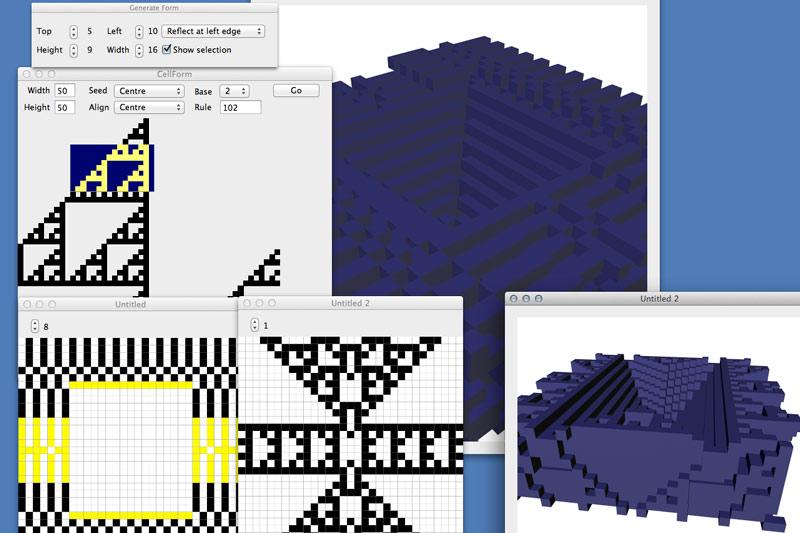This screenshot has height=533, width=800.
Task: Toggle the Show selection checkbox
Action: coord(167,49)
